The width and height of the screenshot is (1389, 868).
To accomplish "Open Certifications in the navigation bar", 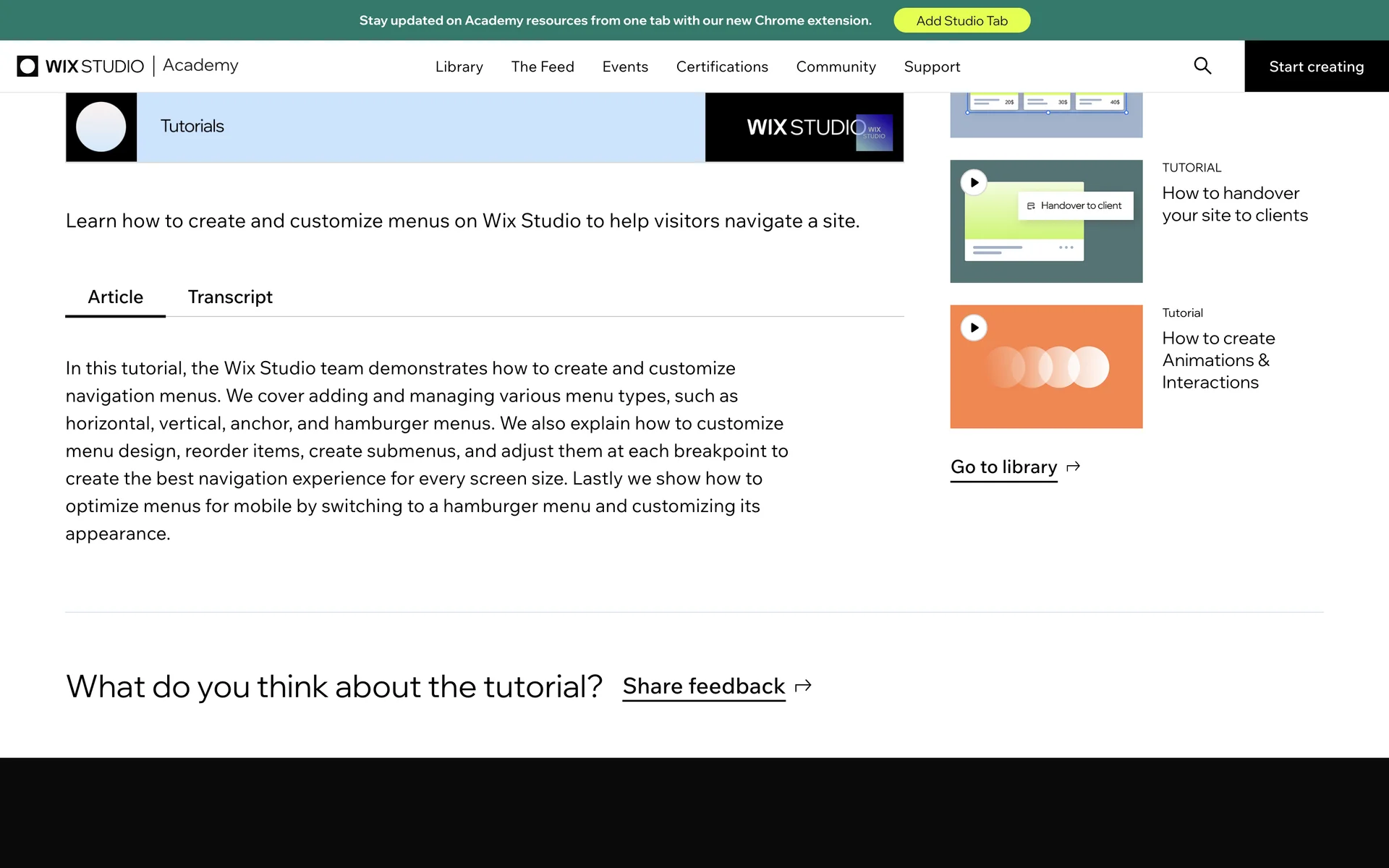I will [x=721, y=67].
